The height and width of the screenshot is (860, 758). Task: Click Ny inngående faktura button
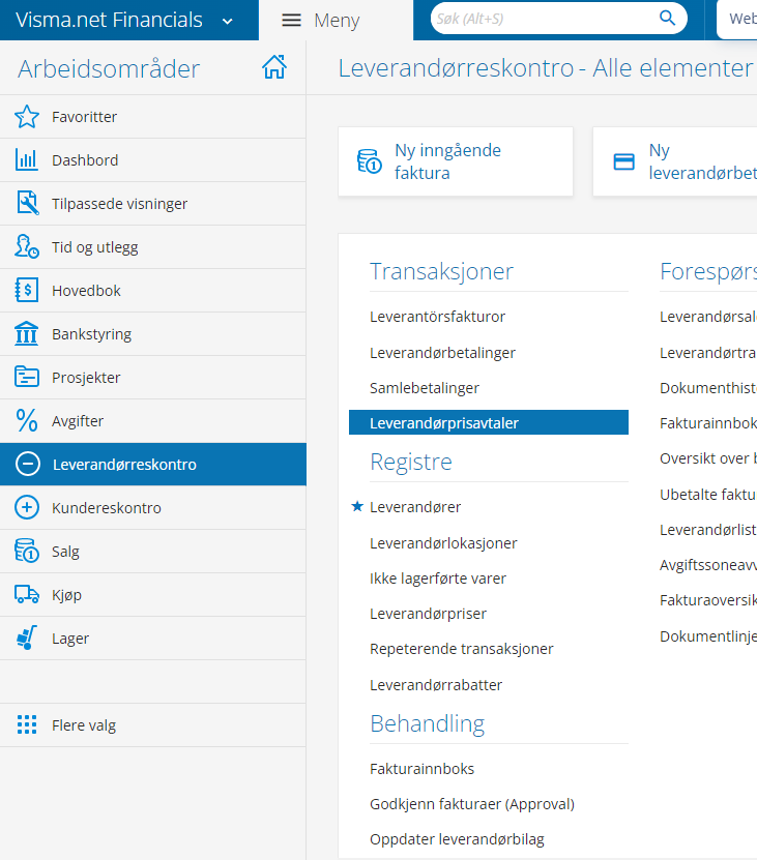(x=455, y=162)
